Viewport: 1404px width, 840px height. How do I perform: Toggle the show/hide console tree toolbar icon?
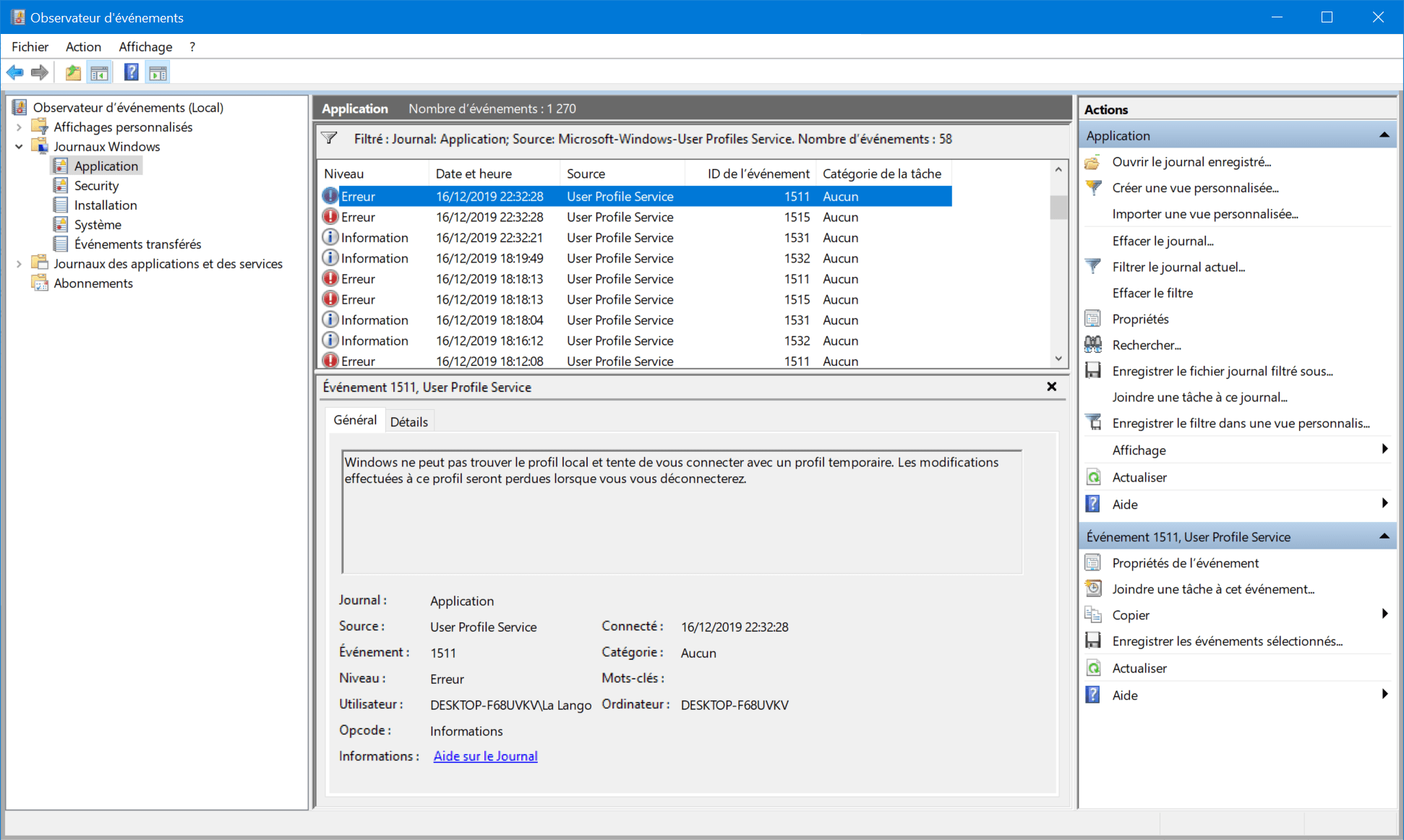[99, 72]
